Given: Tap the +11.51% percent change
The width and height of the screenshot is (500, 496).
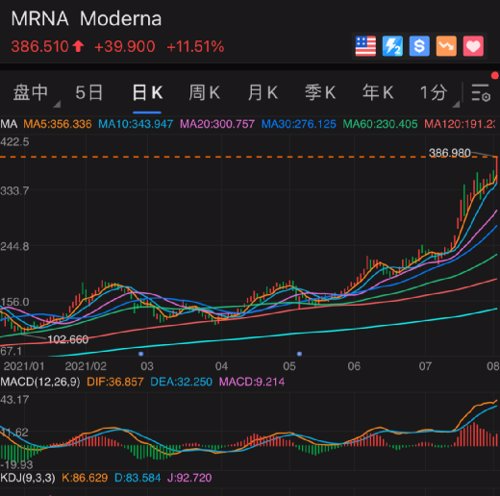Looking at the screenshot, I should click(x=195, y=46).
